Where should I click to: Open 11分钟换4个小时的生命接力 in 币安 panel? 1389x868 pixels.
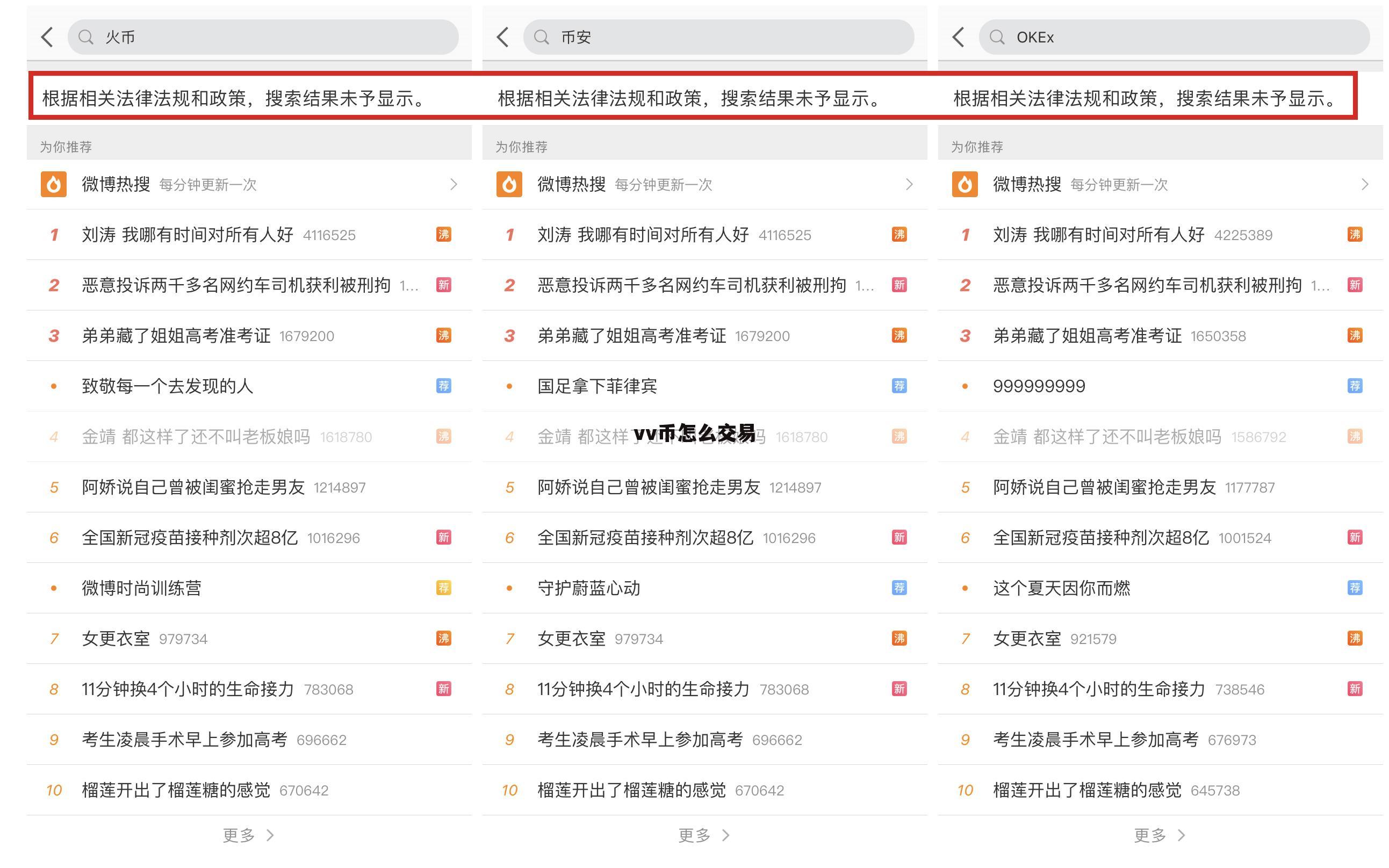point(644,690)
